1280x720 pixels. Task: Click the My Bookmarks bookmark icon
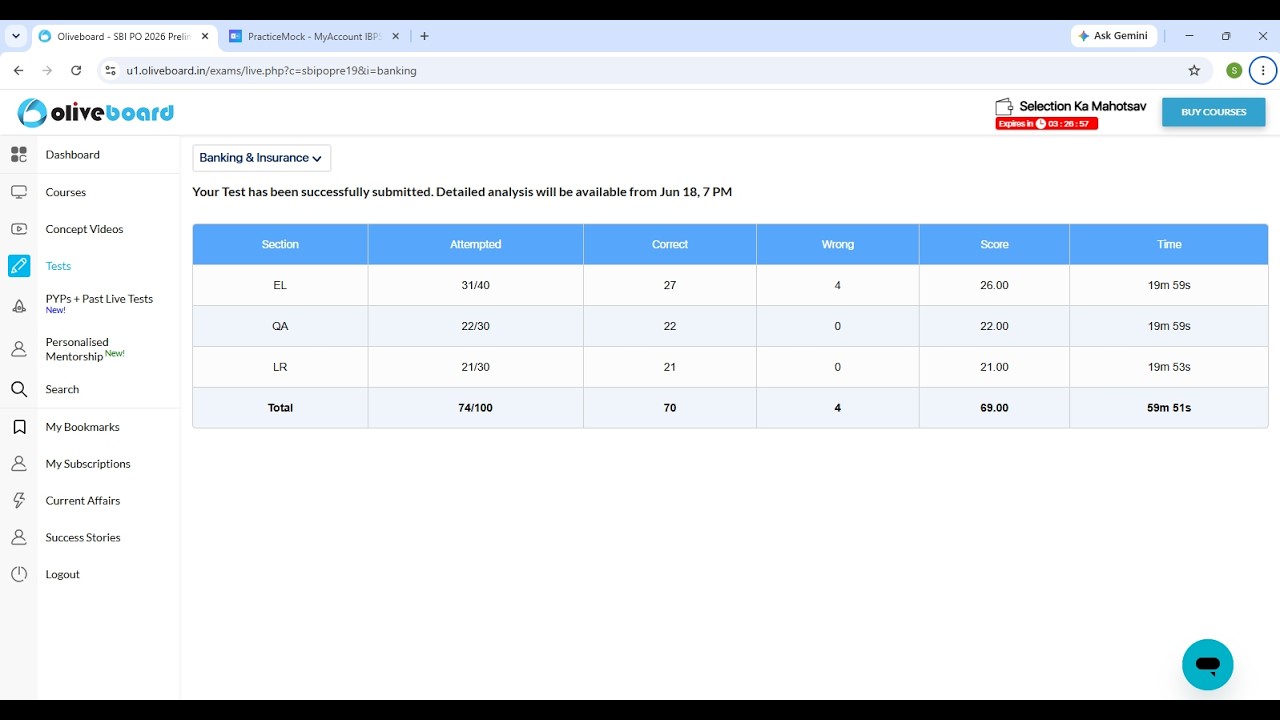click(19, 427)
